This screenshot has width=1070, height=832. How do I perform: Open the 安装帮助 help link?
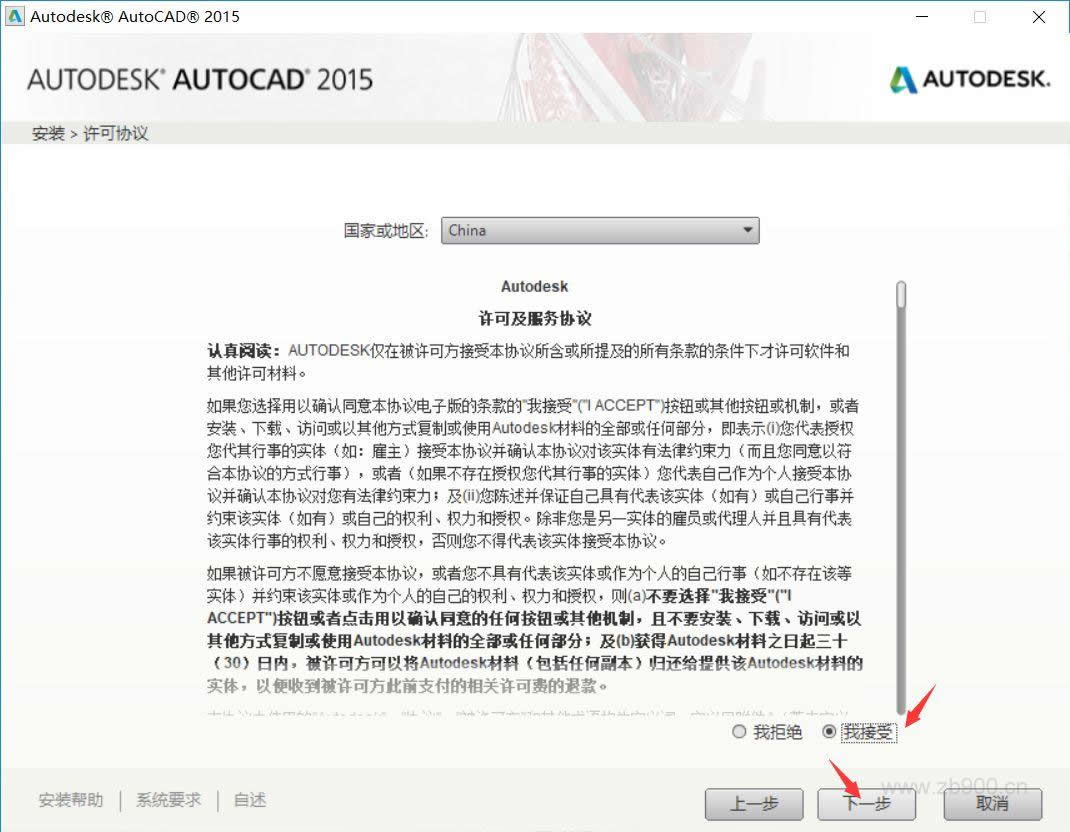[70, 800]
